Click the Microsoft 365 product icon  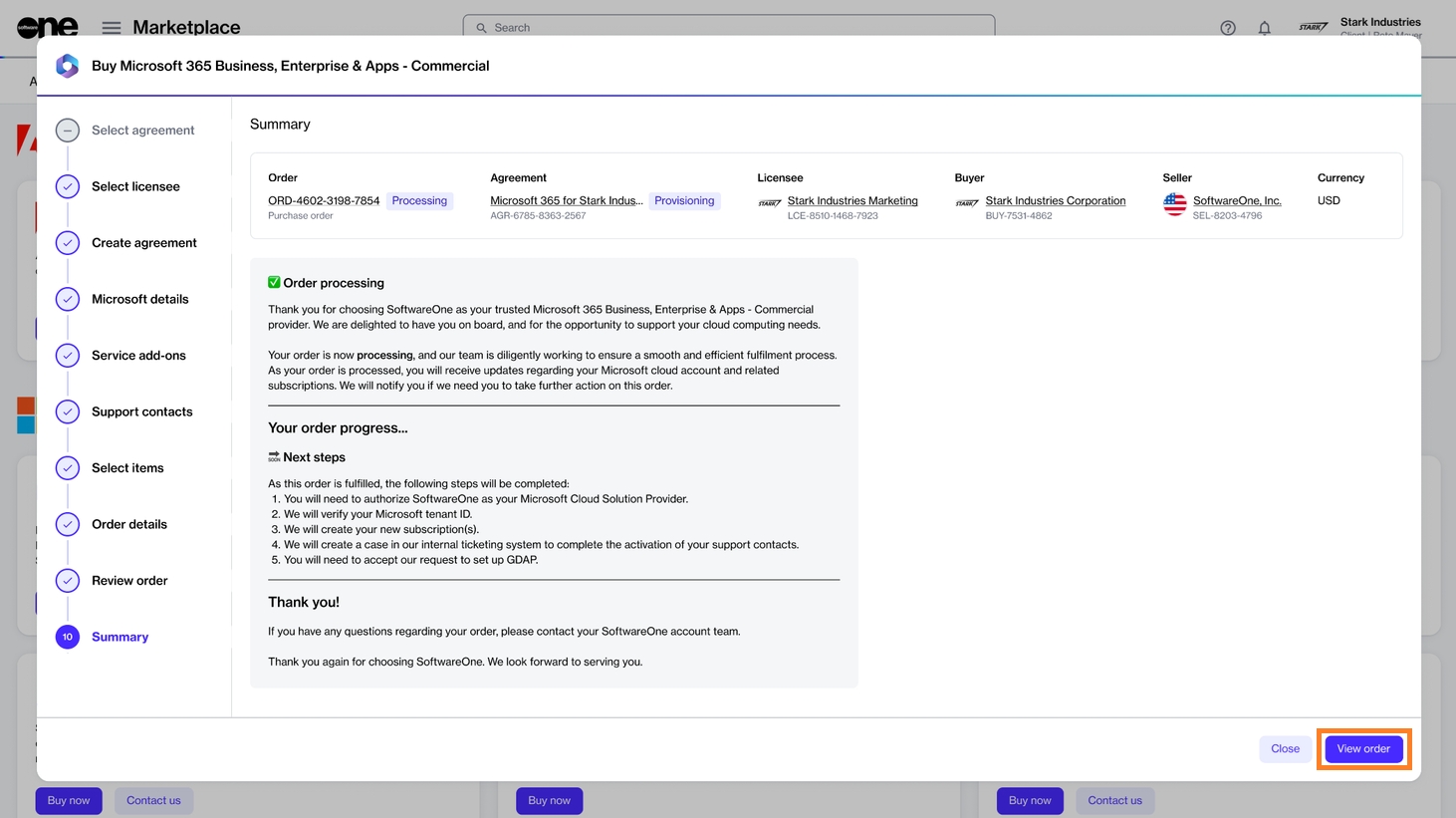[x=68, y=66]
